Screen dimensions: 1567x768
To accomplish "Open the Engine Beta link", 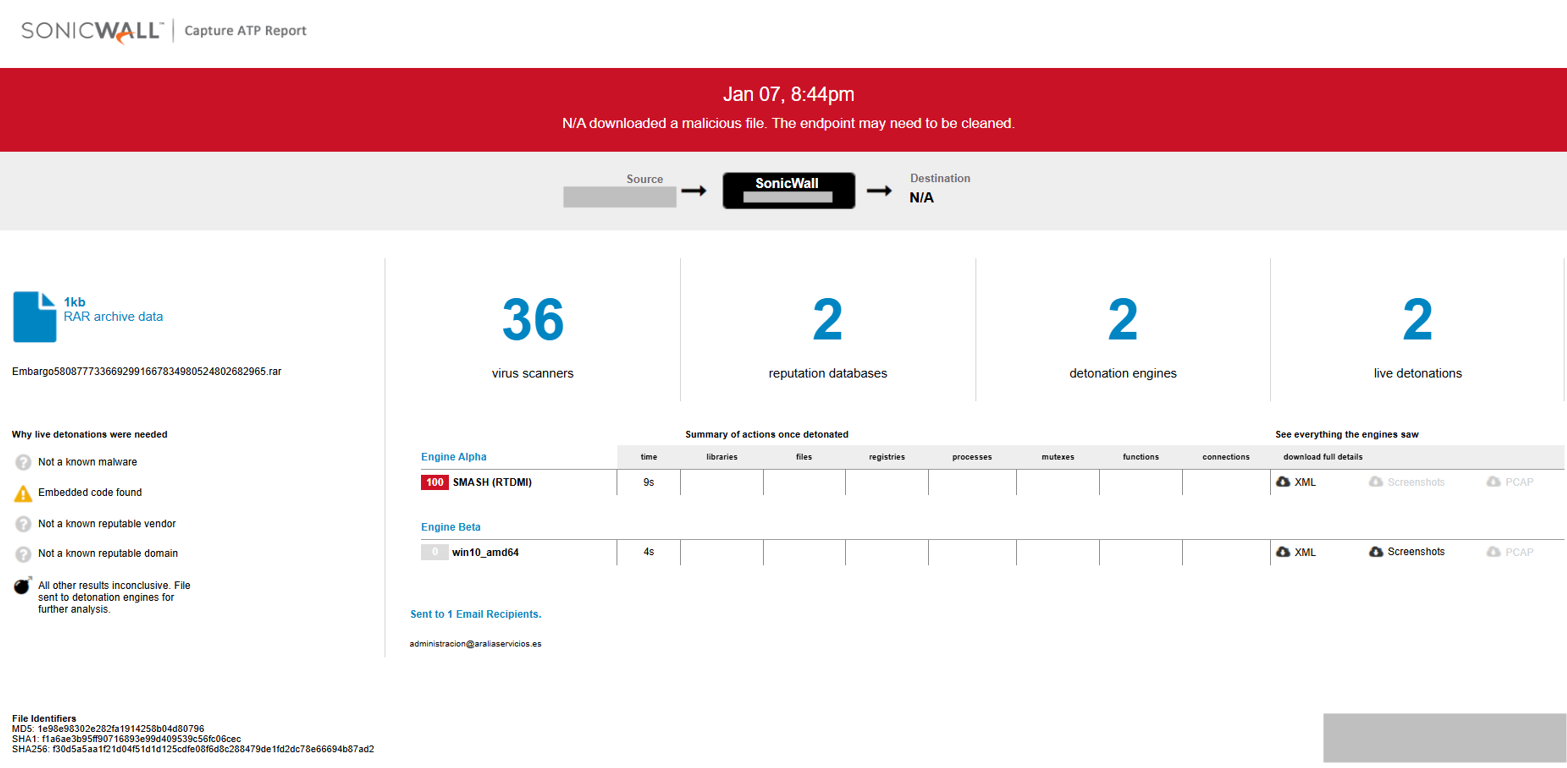I will pos(451,527).
